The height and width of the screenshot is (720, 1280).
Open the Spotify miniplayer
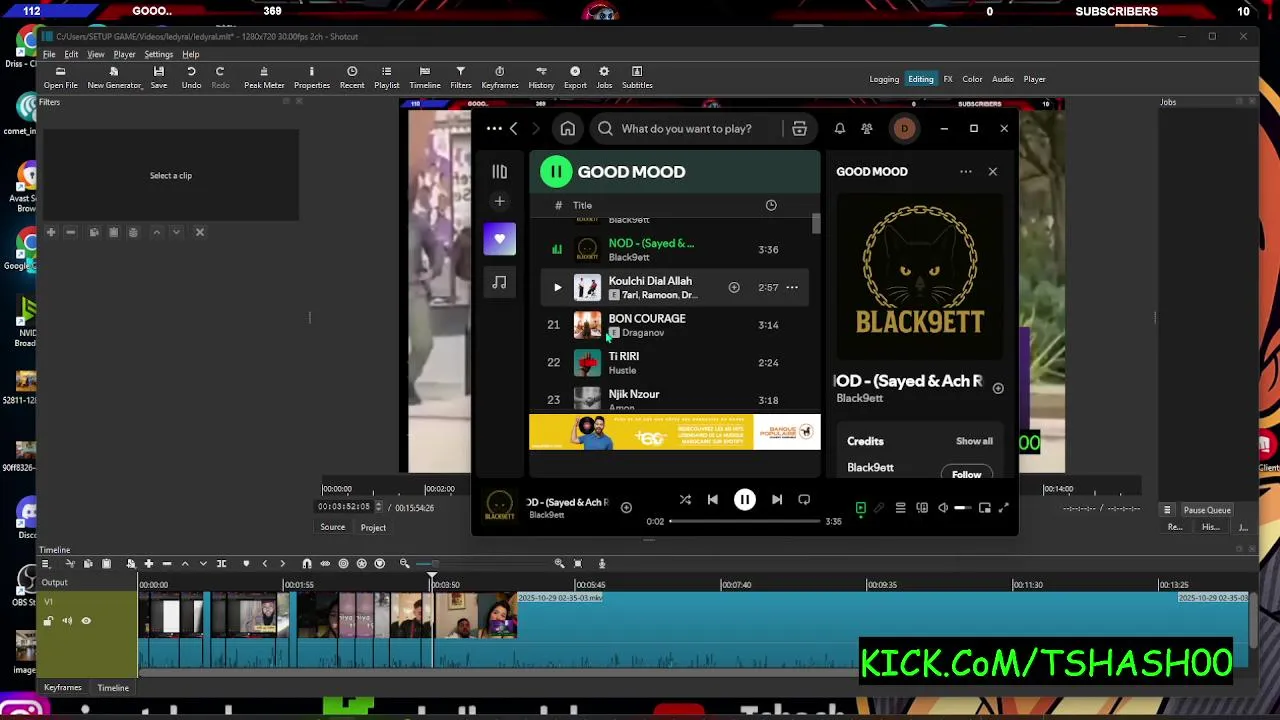tap(985, 508)
